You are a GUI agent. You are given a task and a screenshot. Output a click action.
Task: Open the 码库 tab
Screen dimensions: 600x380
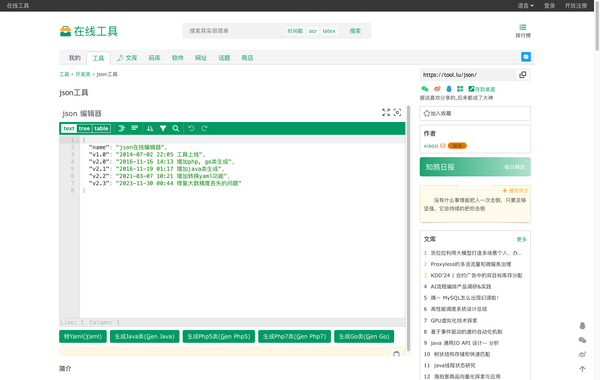pyautogui.click(x=154, y=58)
